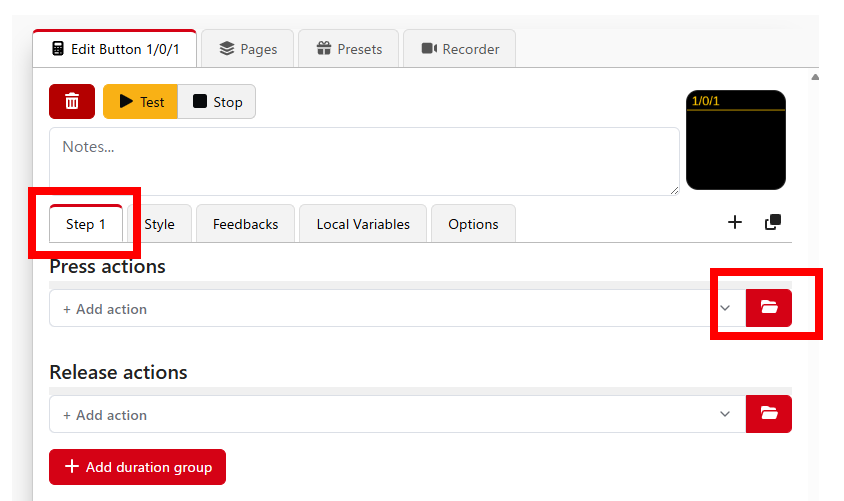
Task: Open the Press actions folder browse button
Action: pos(769,308)
